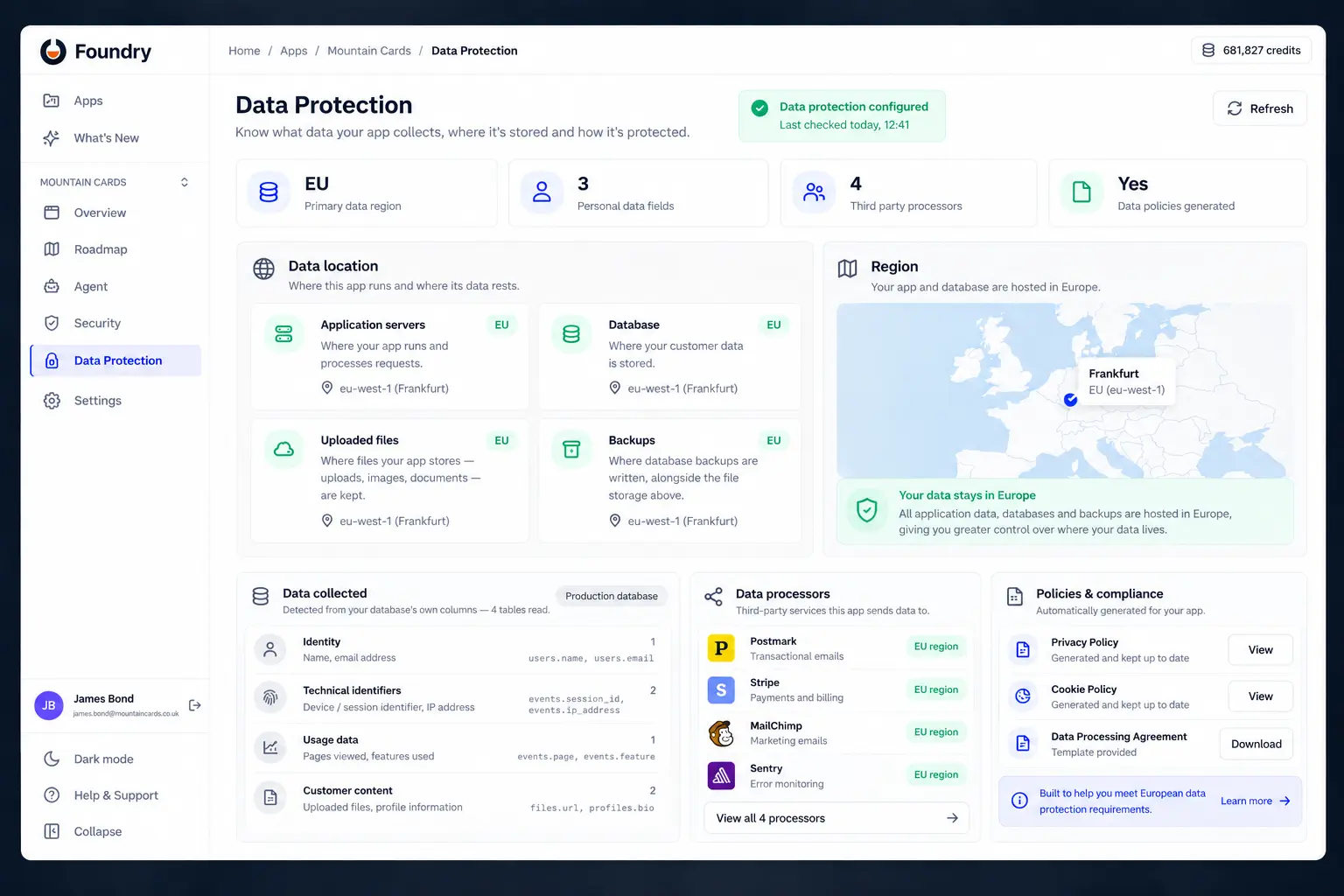1344x896 pixels.
Task: Click the JB user avatar
Action: (x=49, y=705)
